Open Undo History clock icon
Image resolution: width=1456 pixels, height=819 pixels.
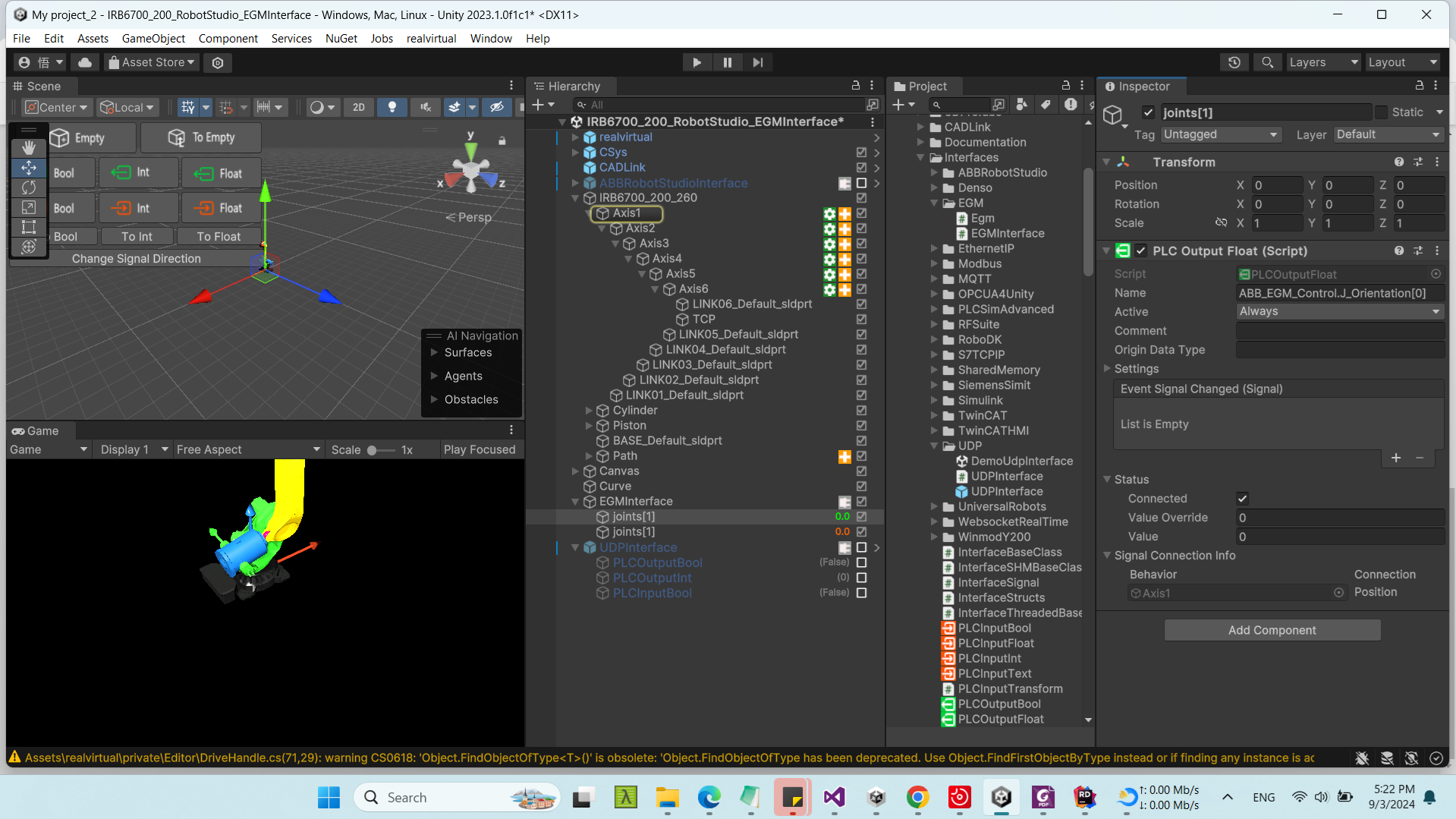tap(1234, 62)
